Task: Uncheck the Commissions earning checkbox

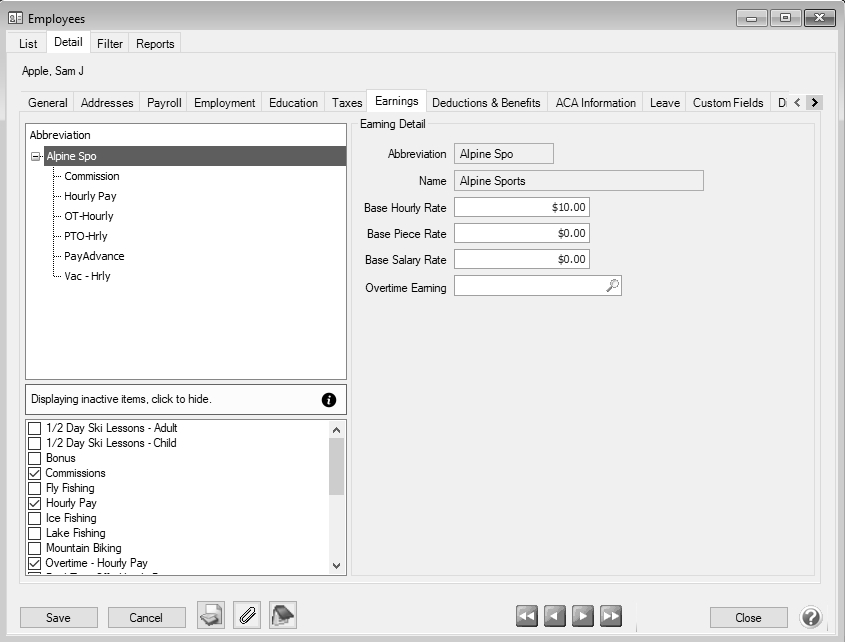Action: tap(35, 473)
